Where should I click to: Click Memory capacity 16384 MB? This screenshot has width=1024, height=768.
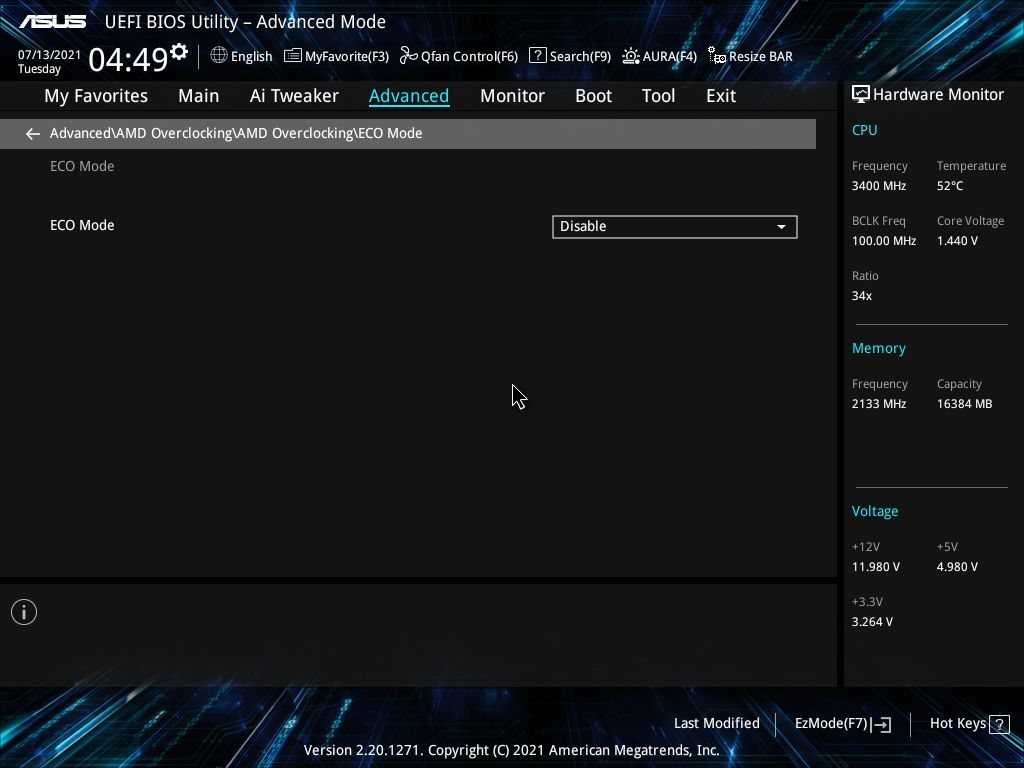pos(965,404)
